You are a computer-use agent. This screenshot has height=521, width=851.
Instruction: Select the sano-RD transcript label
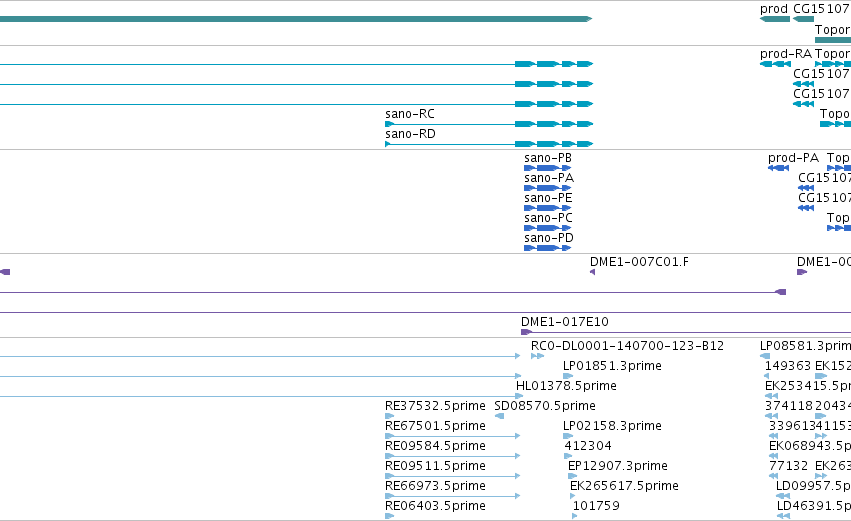(x=410, y=134)
